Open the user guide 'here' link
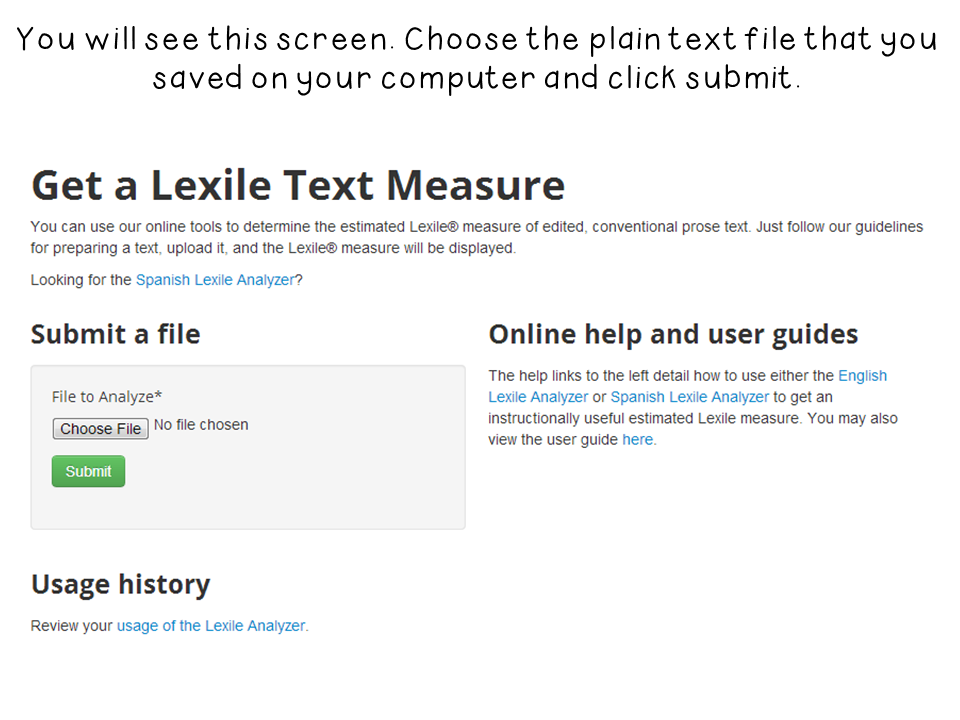This screenshot has height=720, width=960. click(638, 439)
